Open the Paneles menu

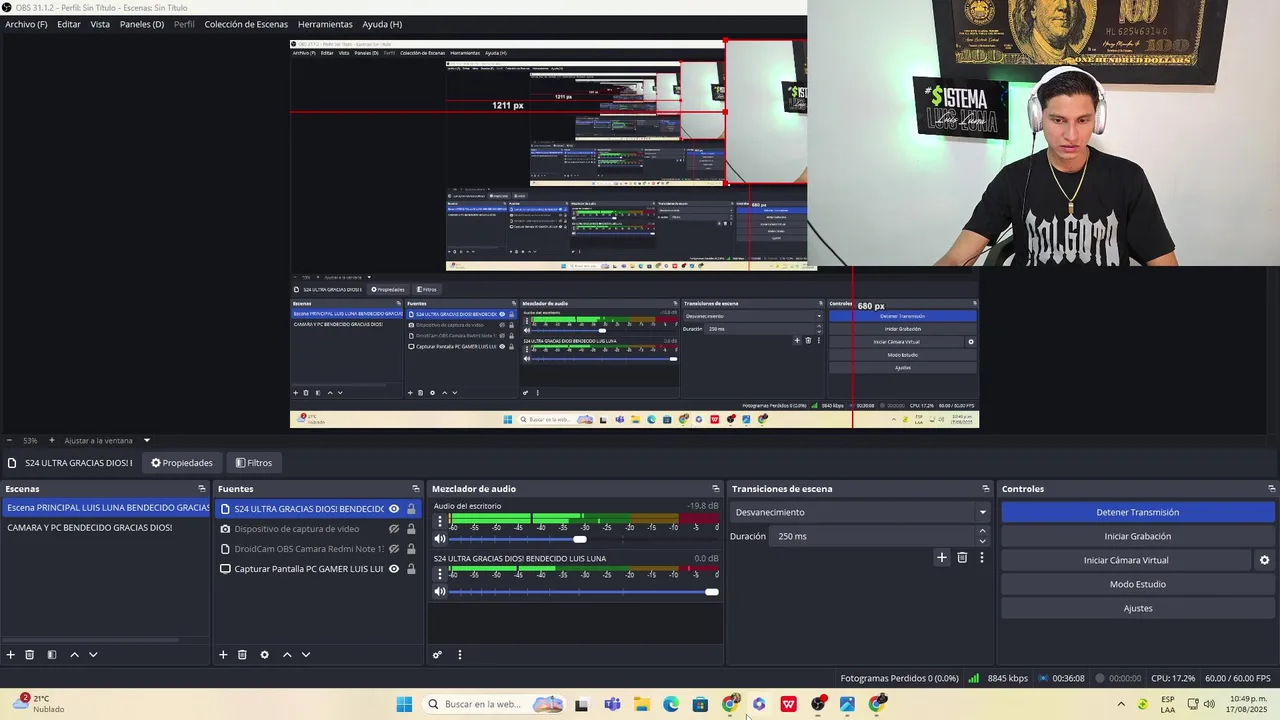coord(142,24)
